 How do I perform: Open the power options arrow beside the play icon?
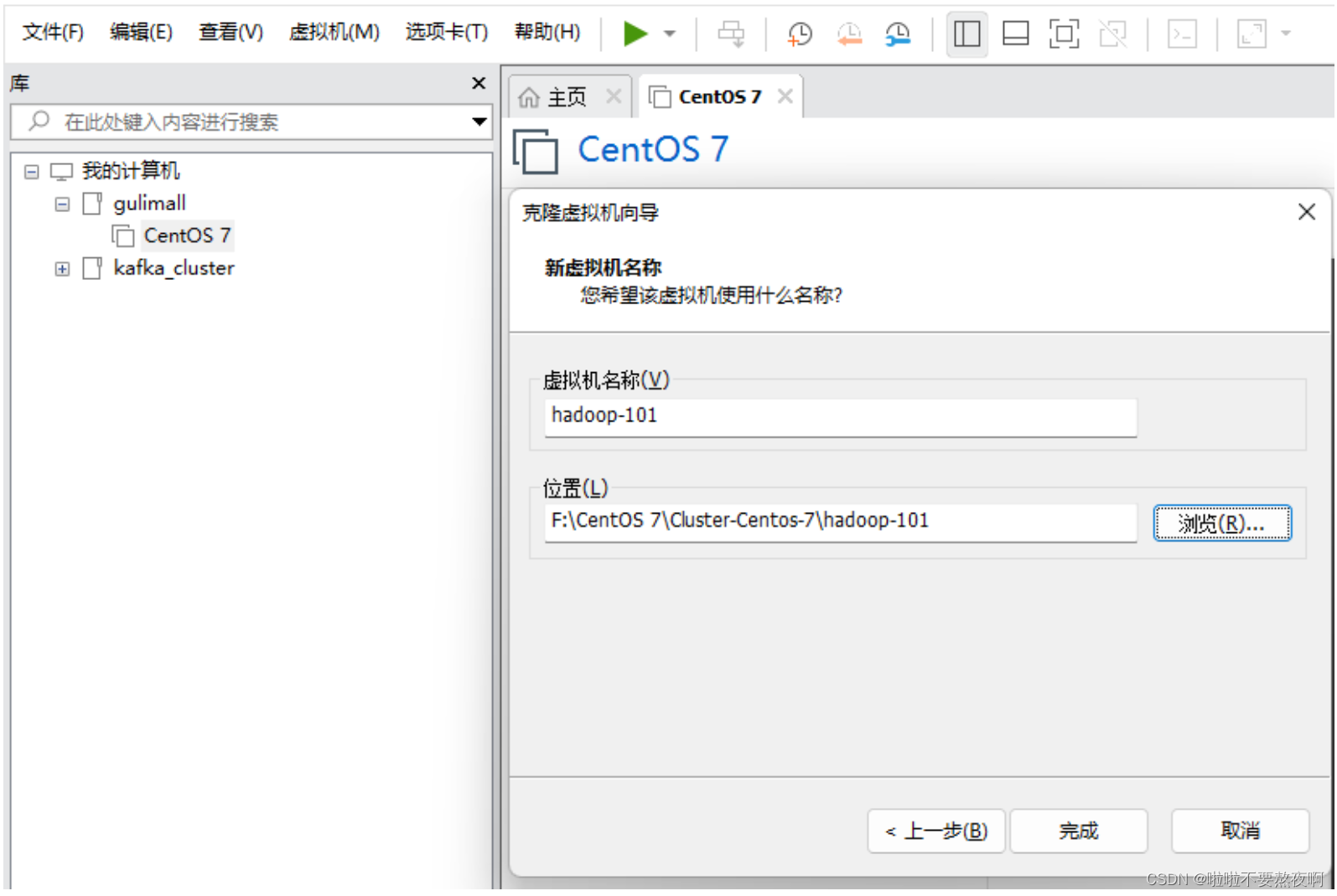(x=670, y=34)
